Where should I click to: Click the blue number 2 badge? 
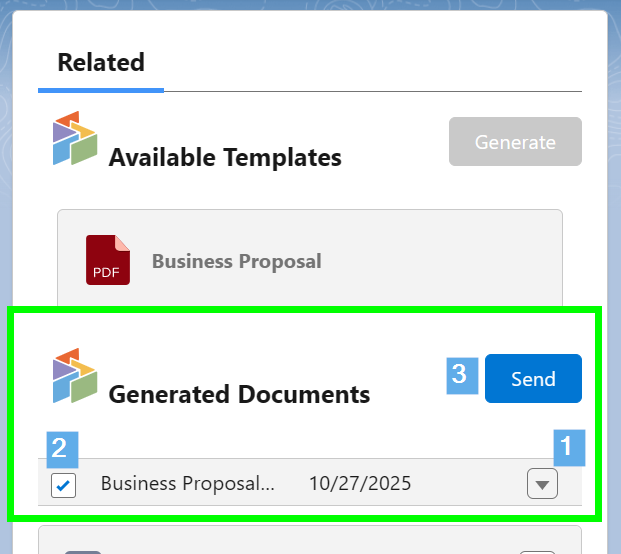click(x=59, y=447)
